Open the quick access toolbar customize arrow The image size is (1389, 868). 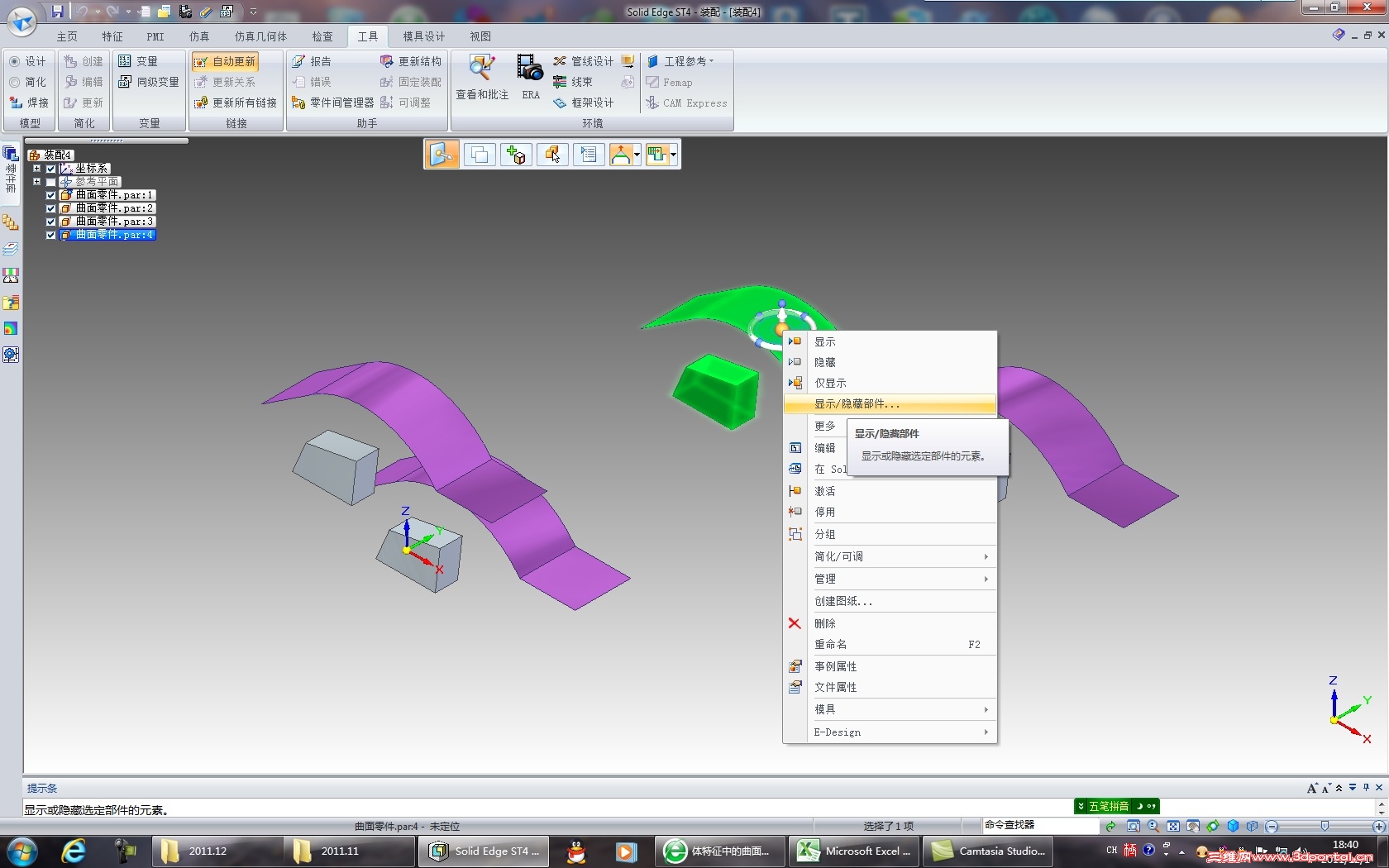pyautogui.click(x=253, y=12)
